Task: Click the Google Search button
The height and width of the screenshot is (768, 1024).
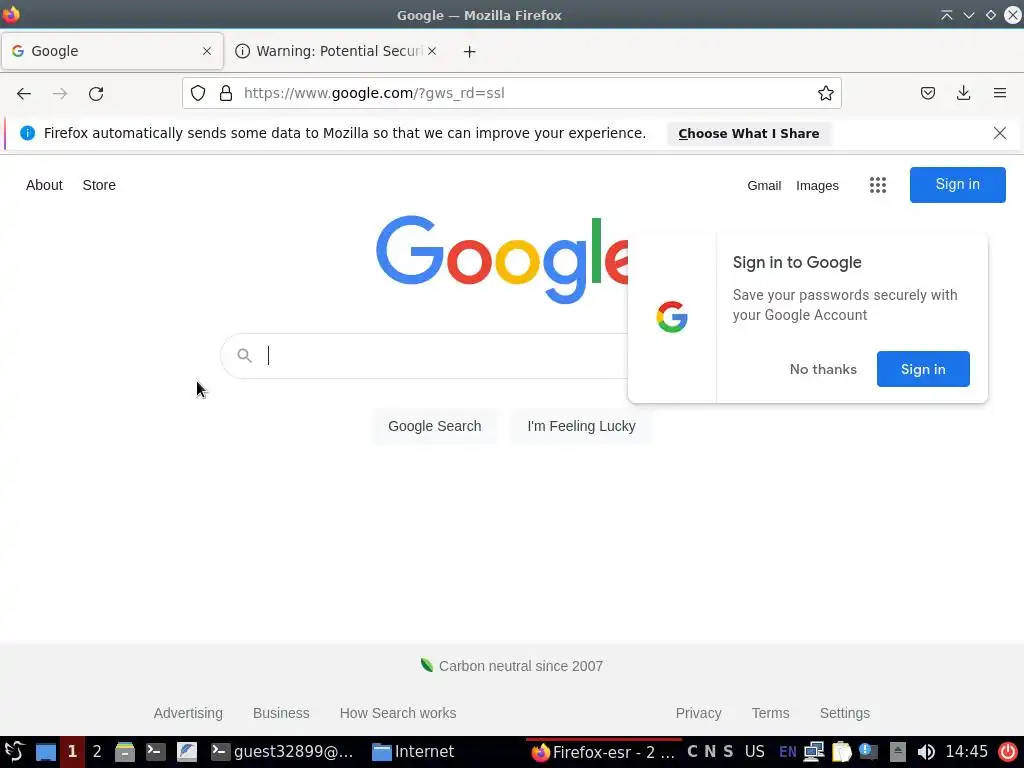Action: [434, 426]
